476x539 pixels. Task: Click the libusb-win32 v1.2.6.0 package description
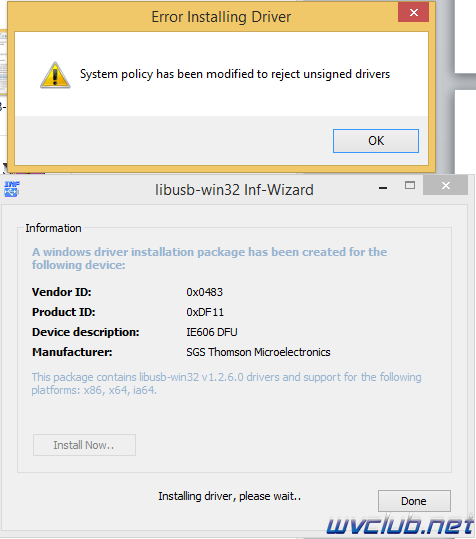pos(226,384)
